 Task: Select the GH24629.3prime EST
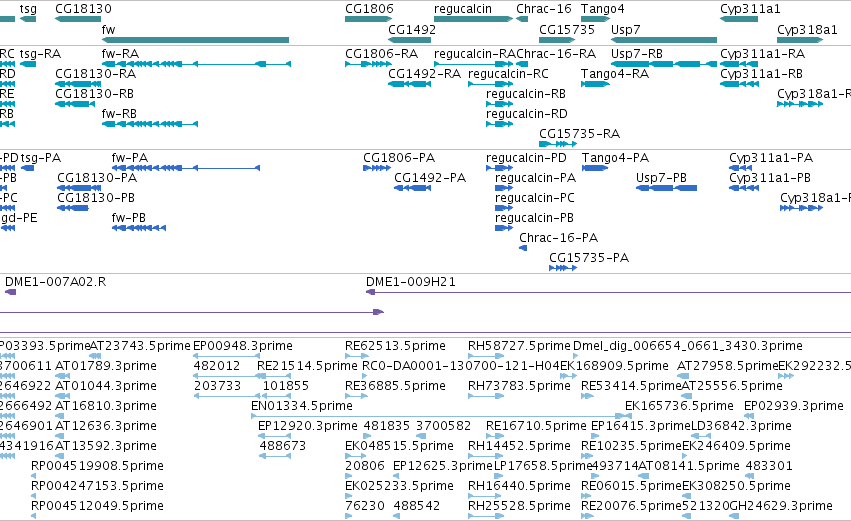[734, 516]
